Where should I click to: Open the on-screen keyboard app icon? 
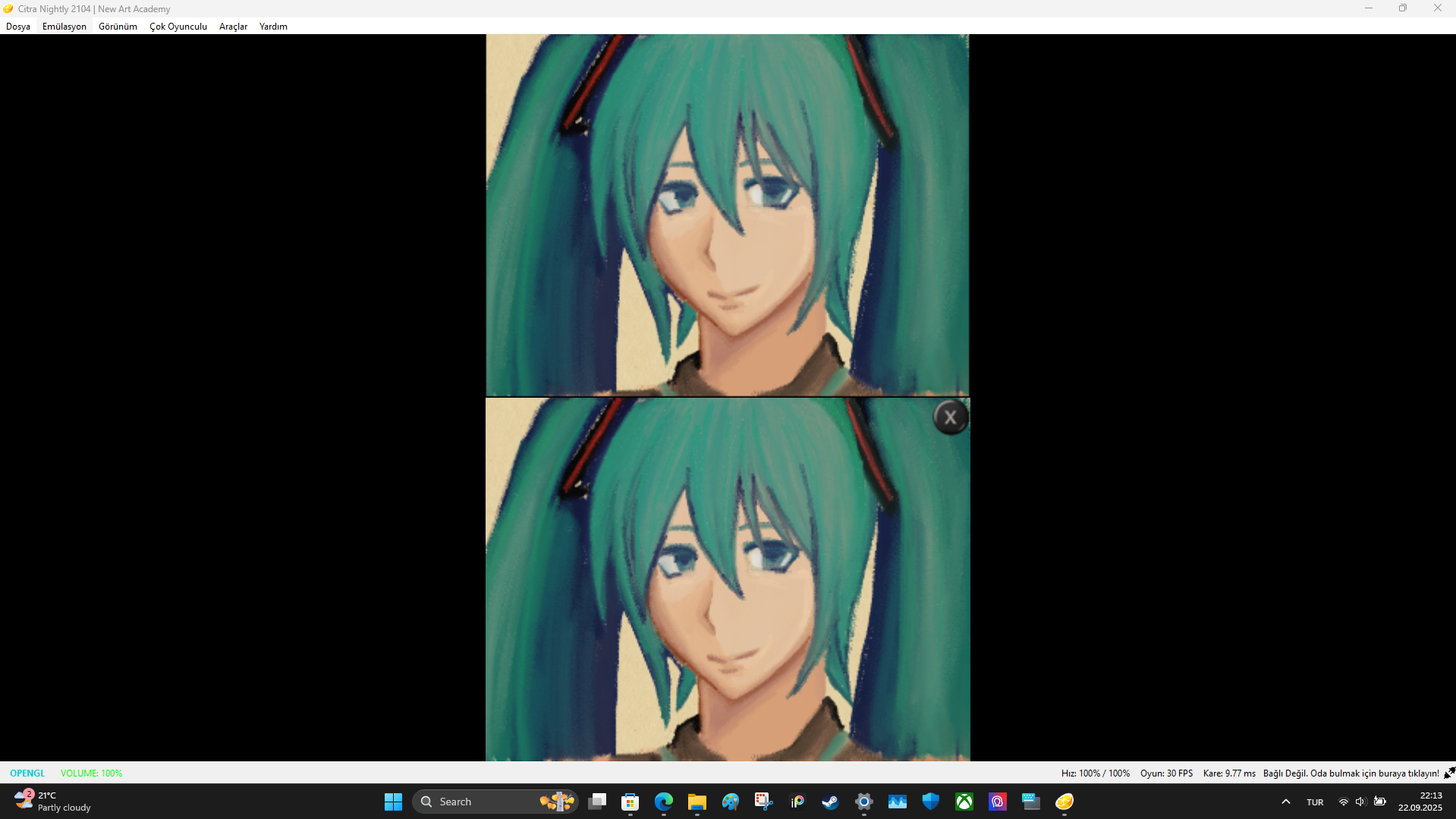pyautogui.click(x=1031, y=802)
